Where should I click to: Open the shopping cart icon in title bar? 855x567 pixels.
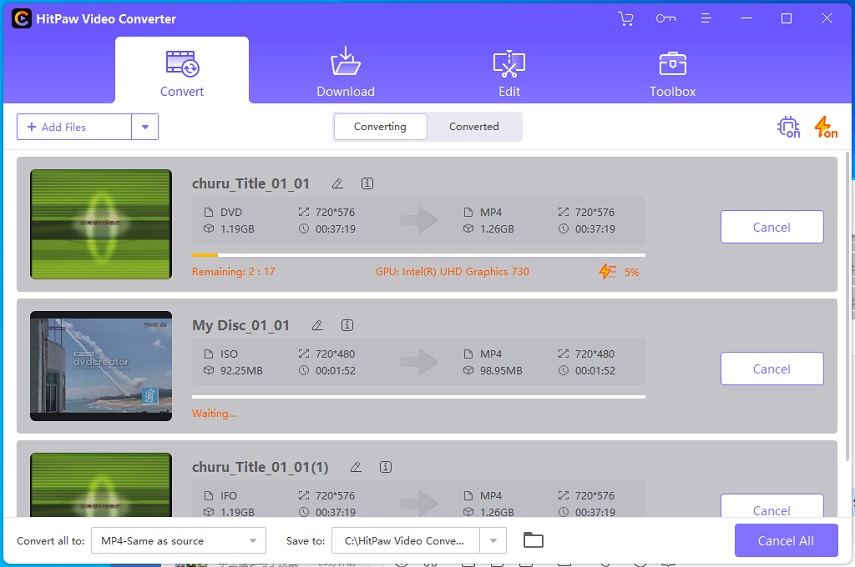point(626,19)
